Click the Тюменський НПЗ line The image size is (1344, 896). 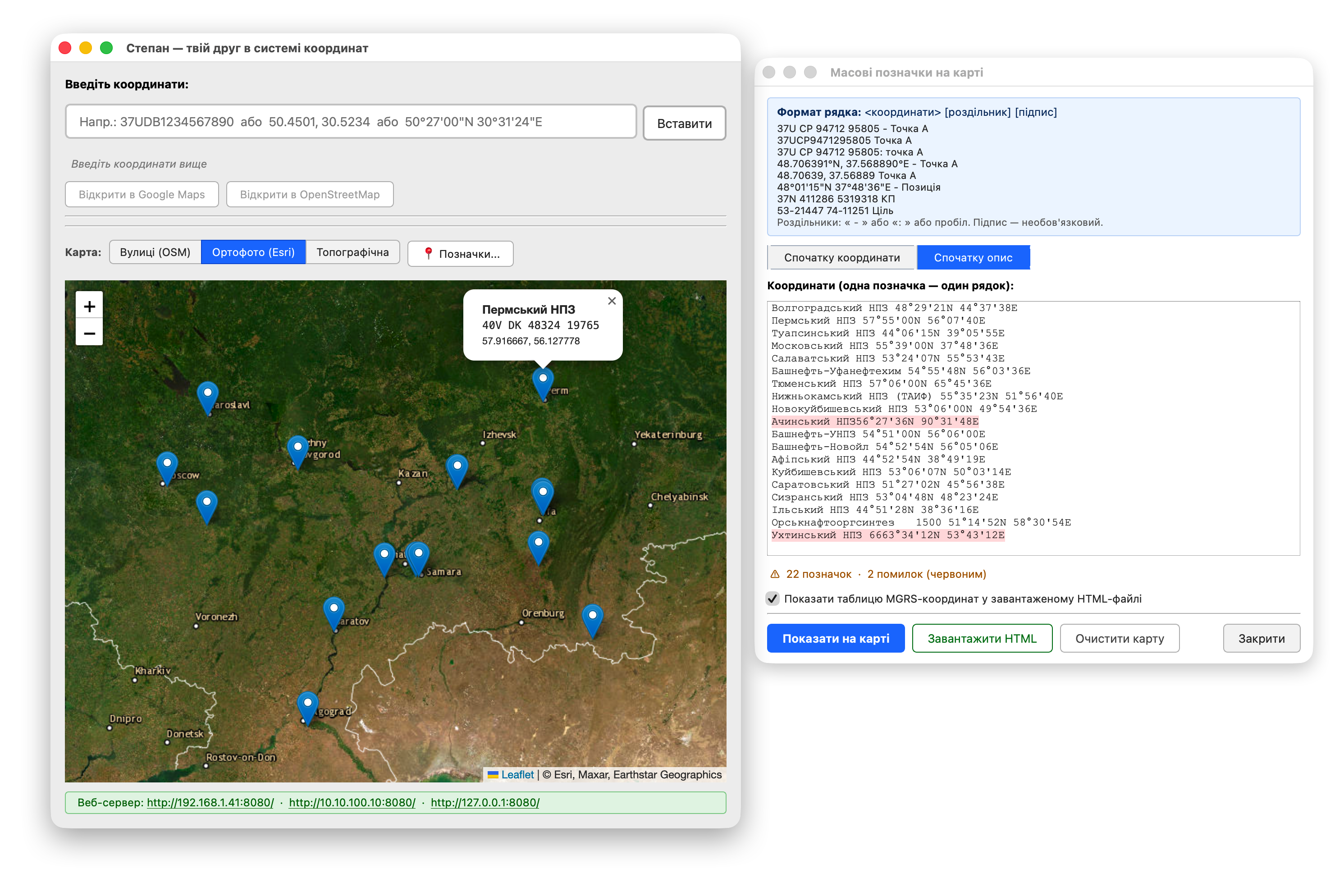881,384
